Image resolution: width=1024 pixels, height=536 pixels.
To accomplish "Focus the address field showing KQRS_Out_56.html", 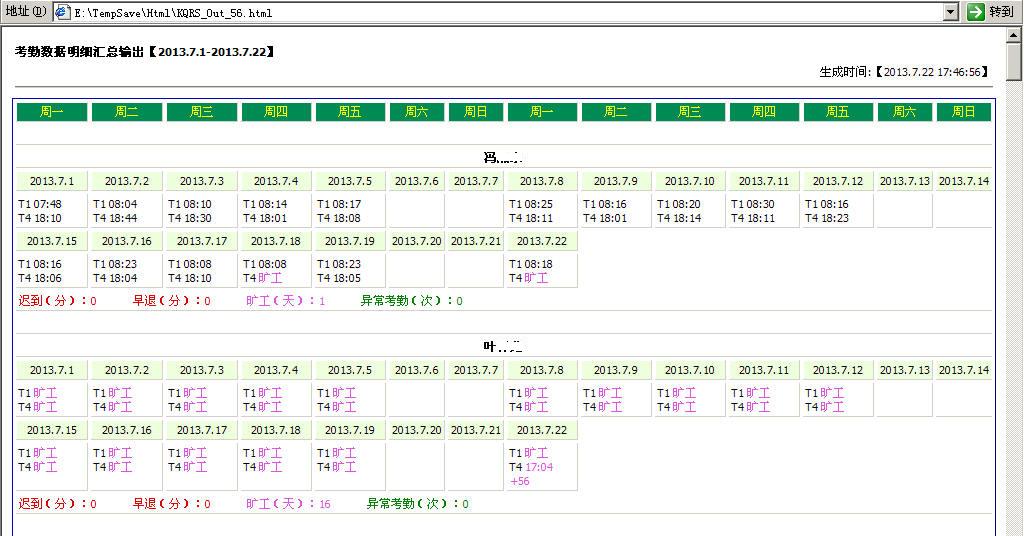I will [x=506, y=12].
